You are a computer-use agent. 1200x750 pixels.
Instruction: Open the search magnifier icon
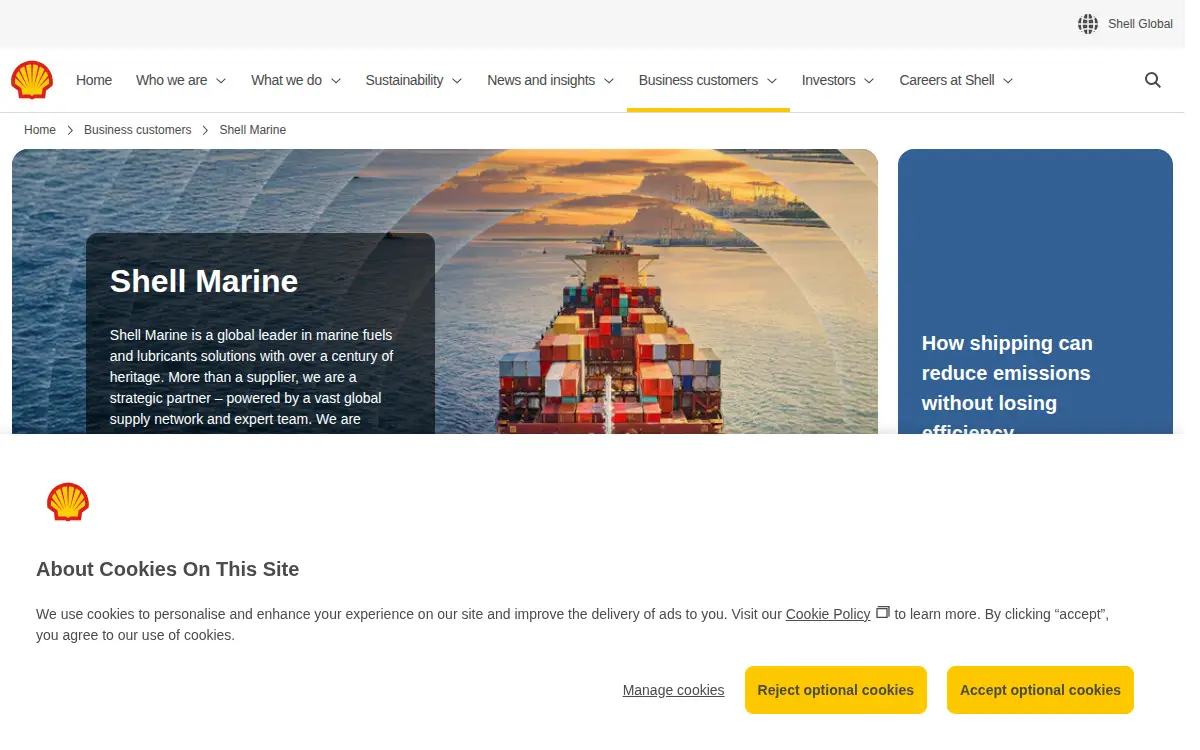(x=1153, y=80)
